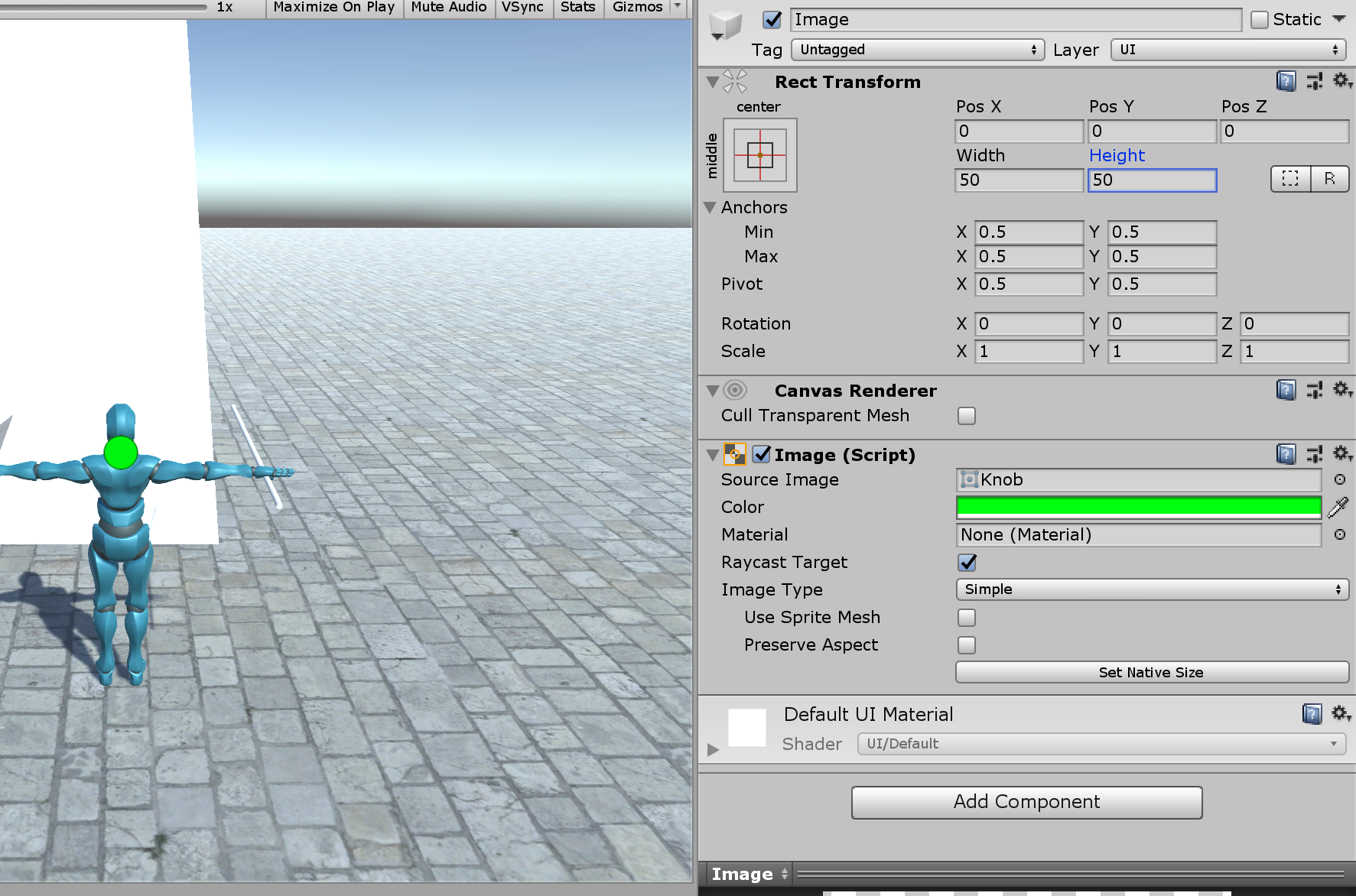Open the anchor presets box

(760, 155)
